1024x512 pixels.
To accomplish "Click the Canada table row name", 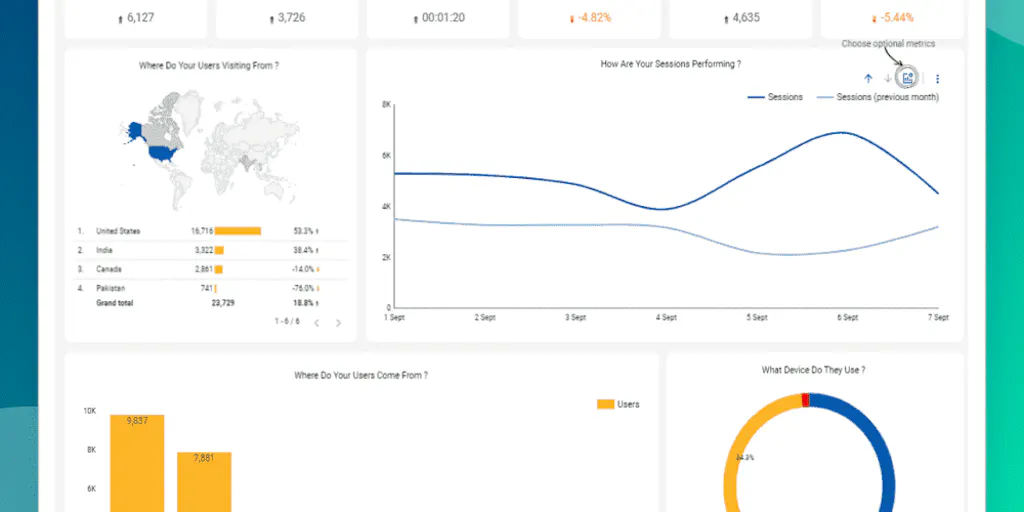I will point(108,269).
